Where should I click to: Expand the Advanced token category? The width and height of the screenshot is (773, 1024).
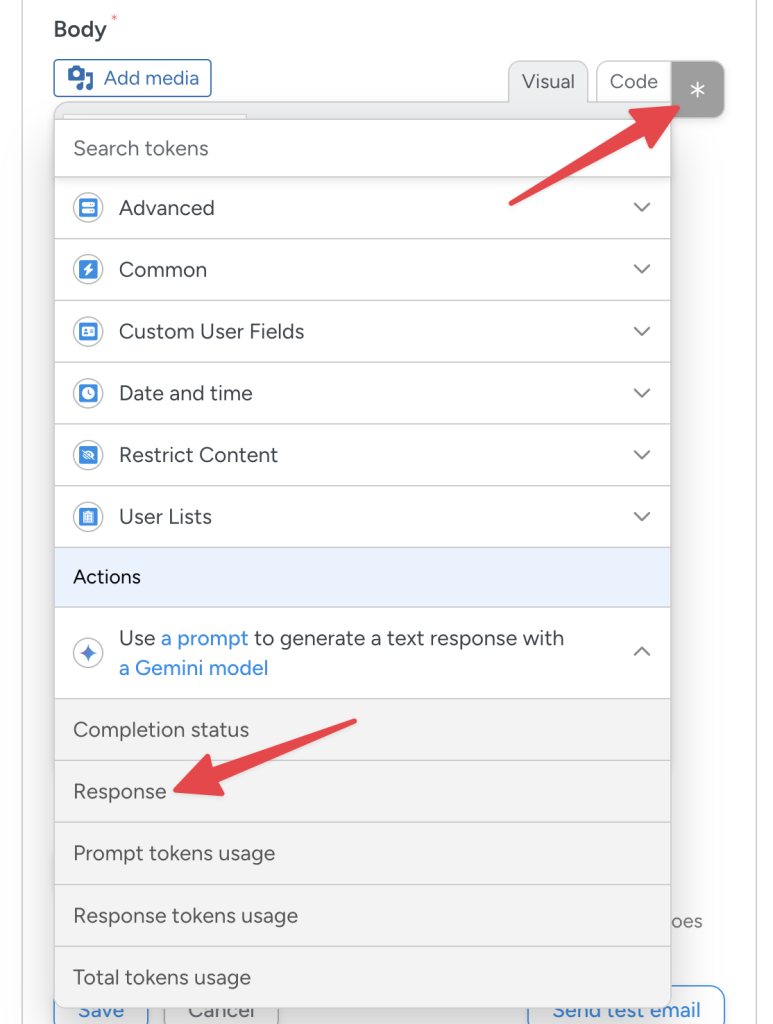click(x=641, y=208)
